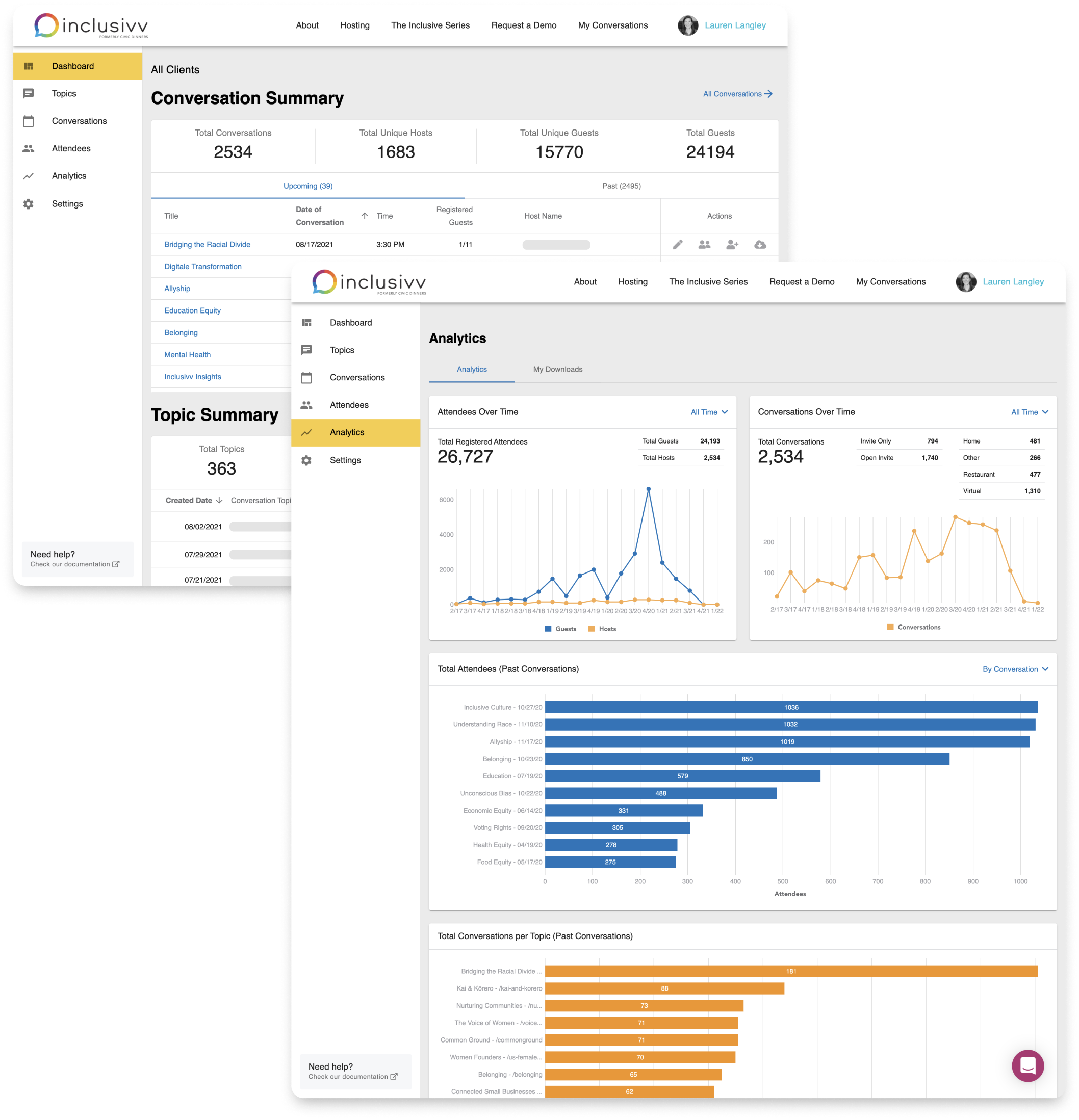Click the pencil edit icon in Actions
The width and height of the screenshot is (1079, 1120).
pyautogui.click(x=677, y=245)
